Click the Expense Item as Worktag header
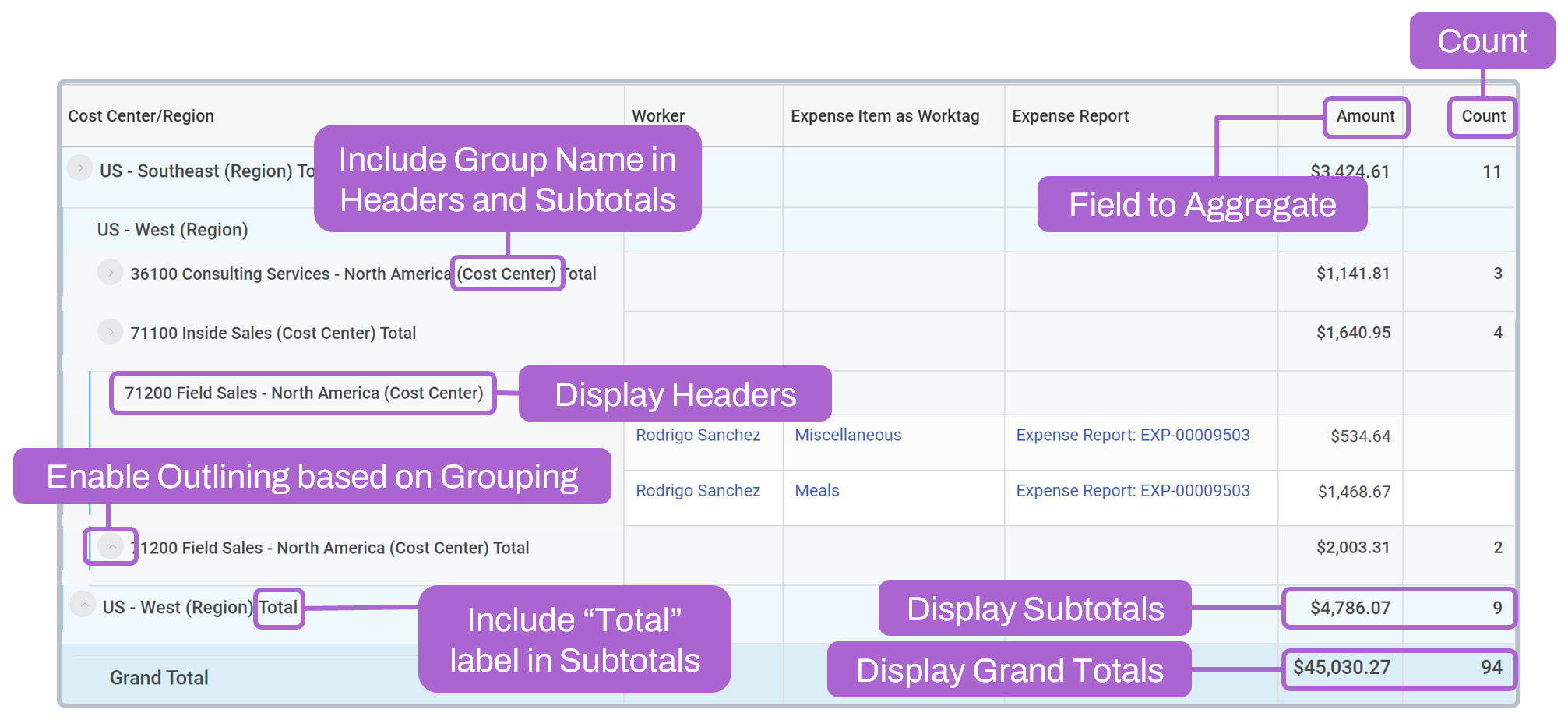1568x727 pixels. 885,116
